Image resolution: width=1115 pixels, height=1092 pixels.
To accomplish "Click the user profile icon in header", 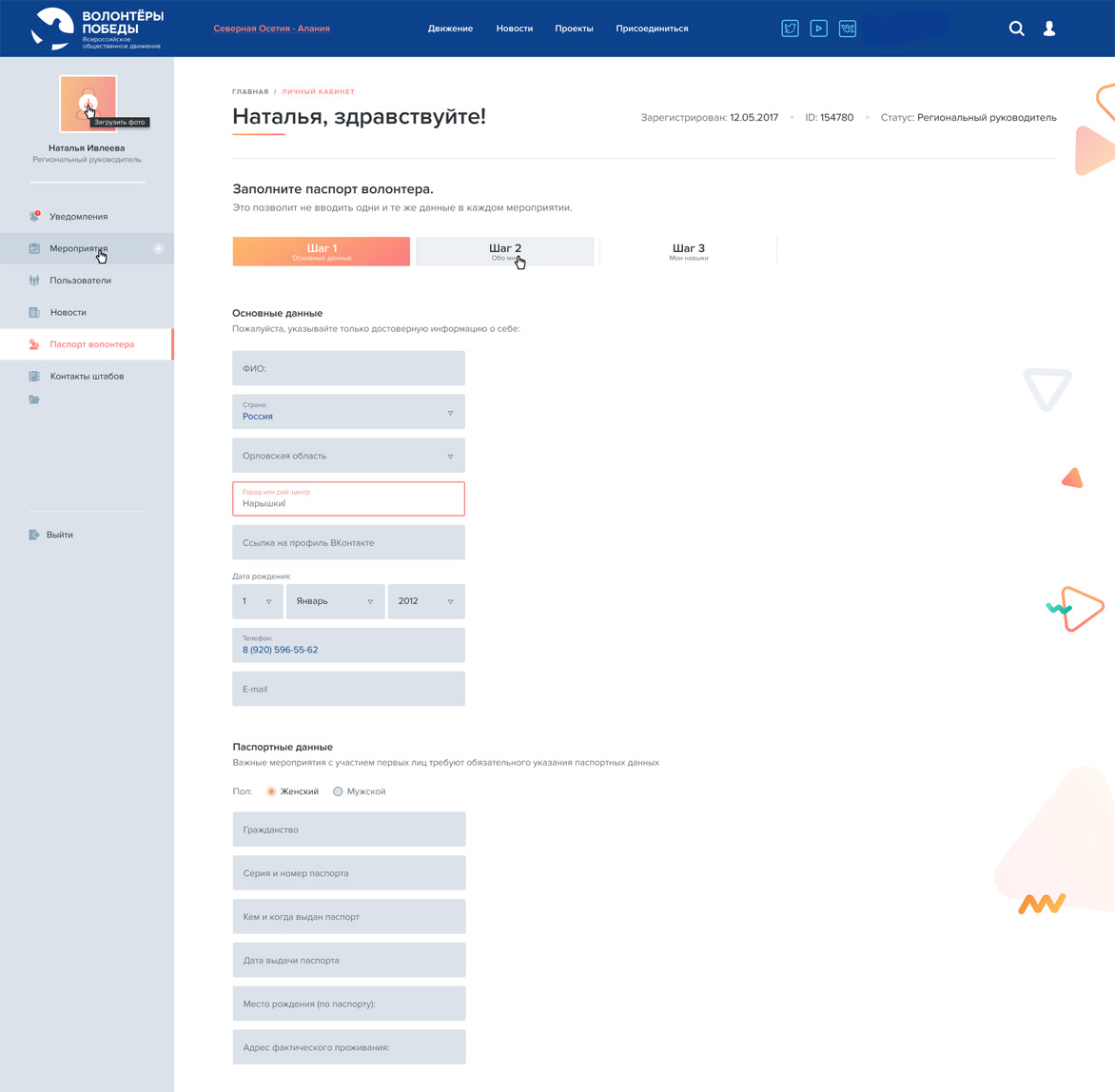I will click(x=1049, y=29).
